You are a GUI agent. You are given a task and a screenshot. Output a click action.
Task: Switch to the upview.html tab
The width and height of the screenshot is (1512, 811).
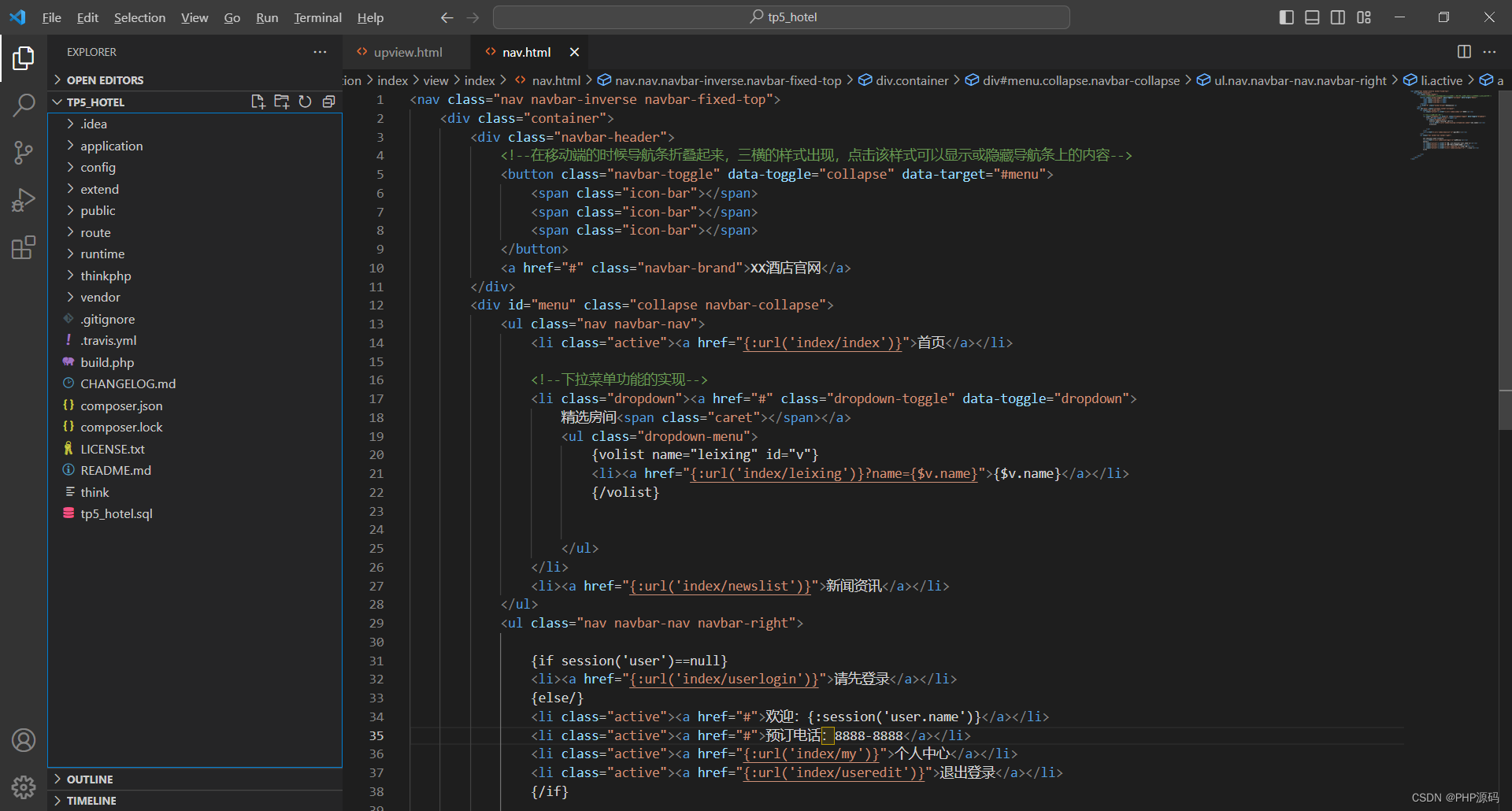406,52
